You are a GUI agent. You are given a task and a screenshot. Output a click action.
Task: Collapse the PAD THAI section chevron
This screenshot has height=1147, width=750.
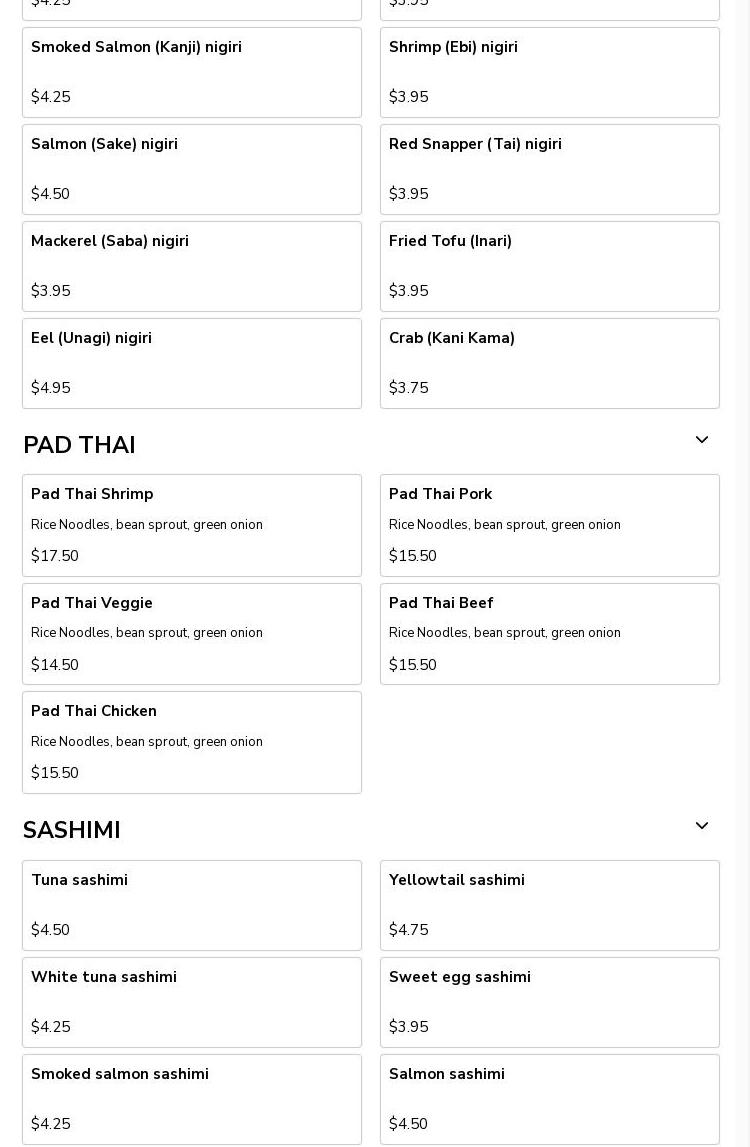click(x=701, y=440)
